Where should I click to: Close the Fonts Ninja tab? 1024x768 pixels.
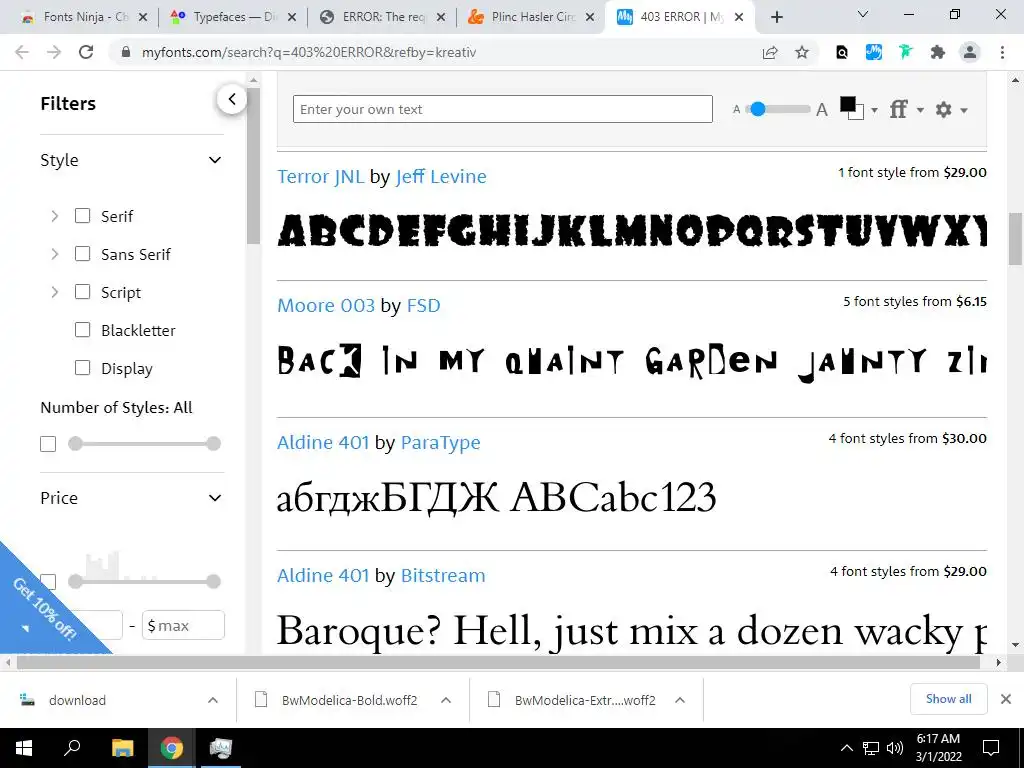coord(143,18)
